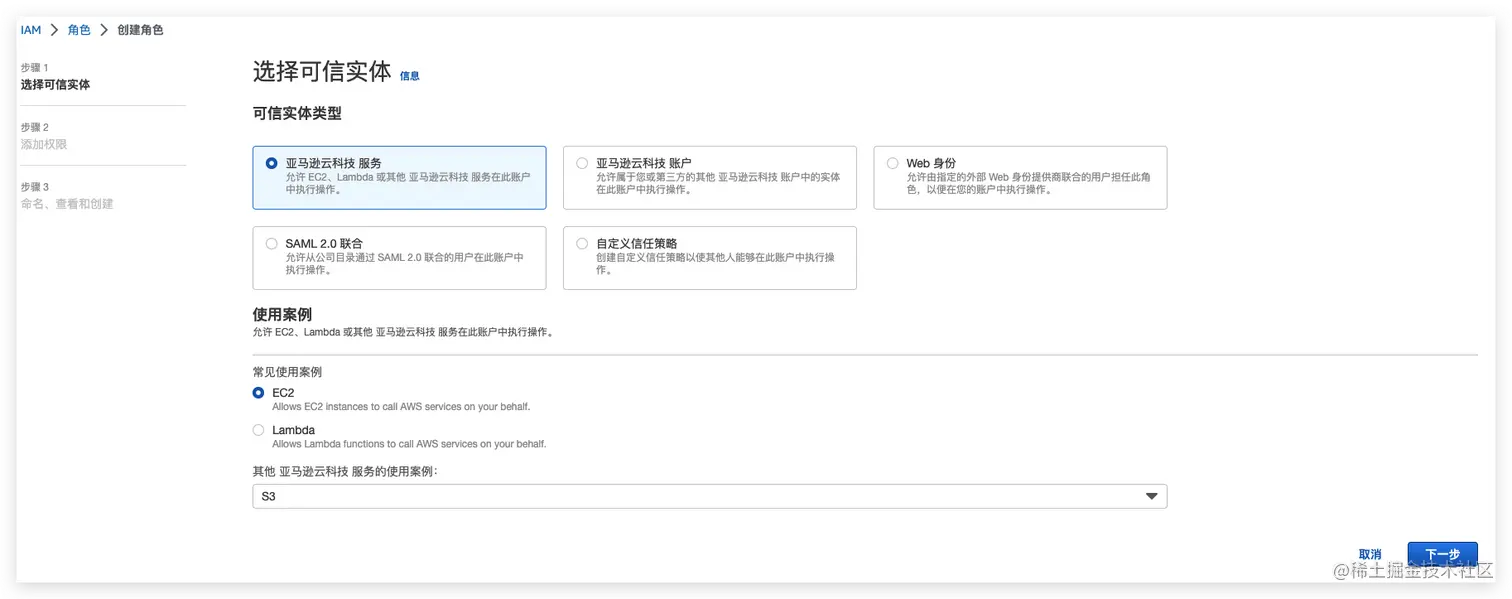The image size is (1512, 599).
Task: Click the 选择可信实体 page title
Action: [x=322, y=72]
